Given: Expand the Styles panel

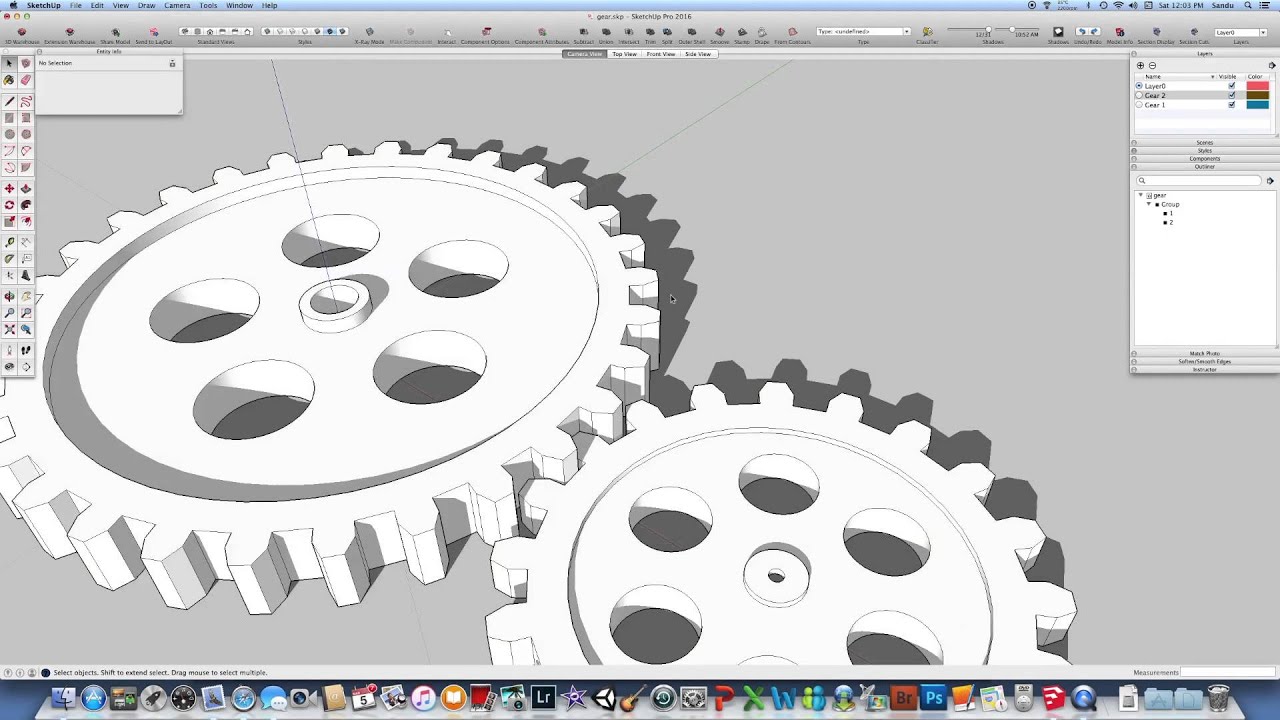Looking at the screenshot, I should [1204, 150].
